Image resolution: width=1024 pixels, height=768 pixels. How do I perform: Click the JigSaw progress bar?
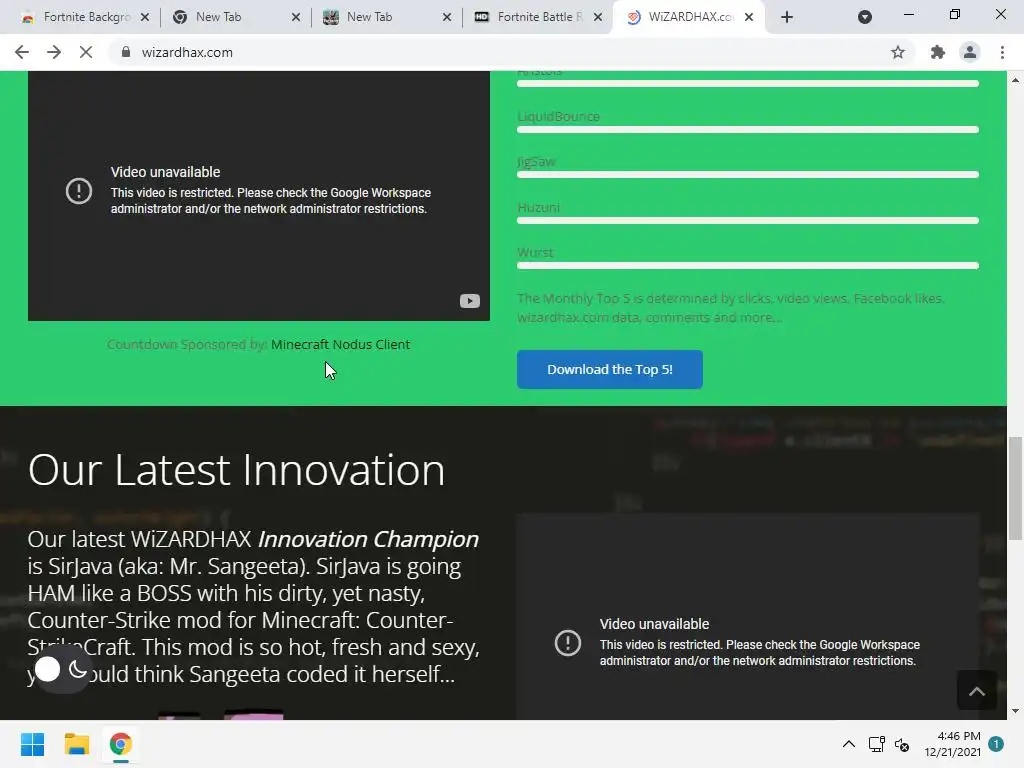tap(748, 175)
